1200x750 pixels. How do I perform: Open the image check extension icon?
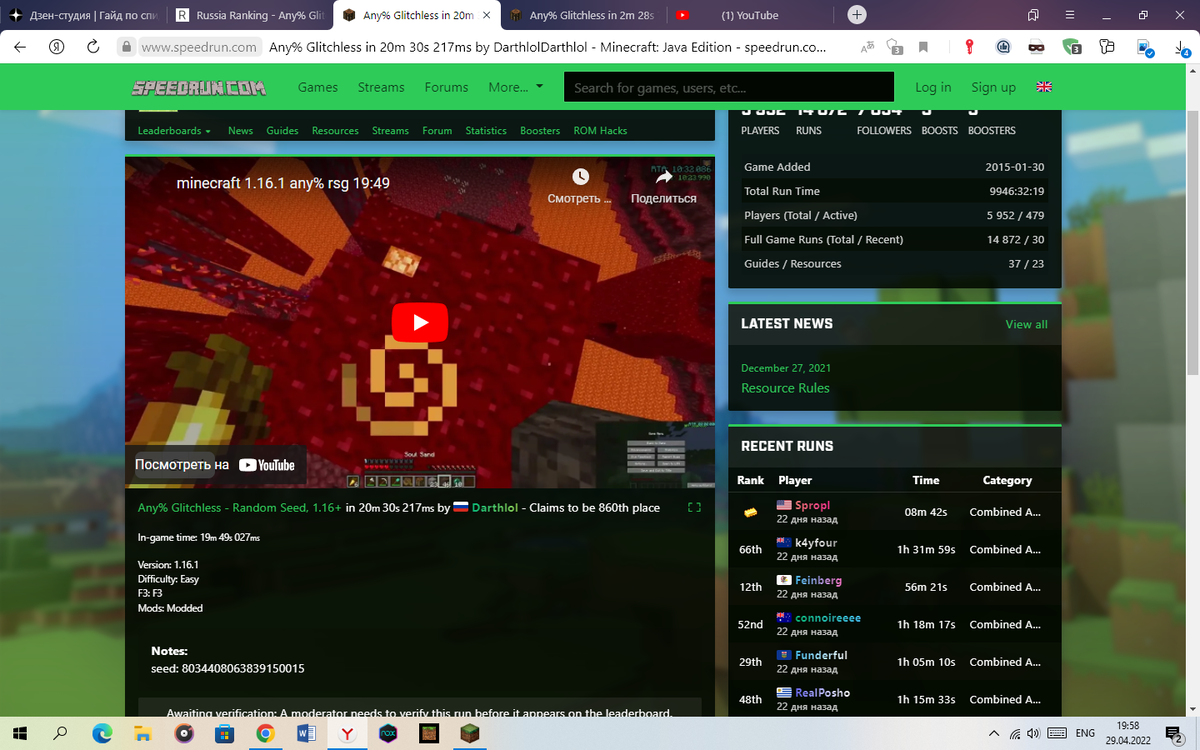pyautogui.click(x=1146, y=47)
